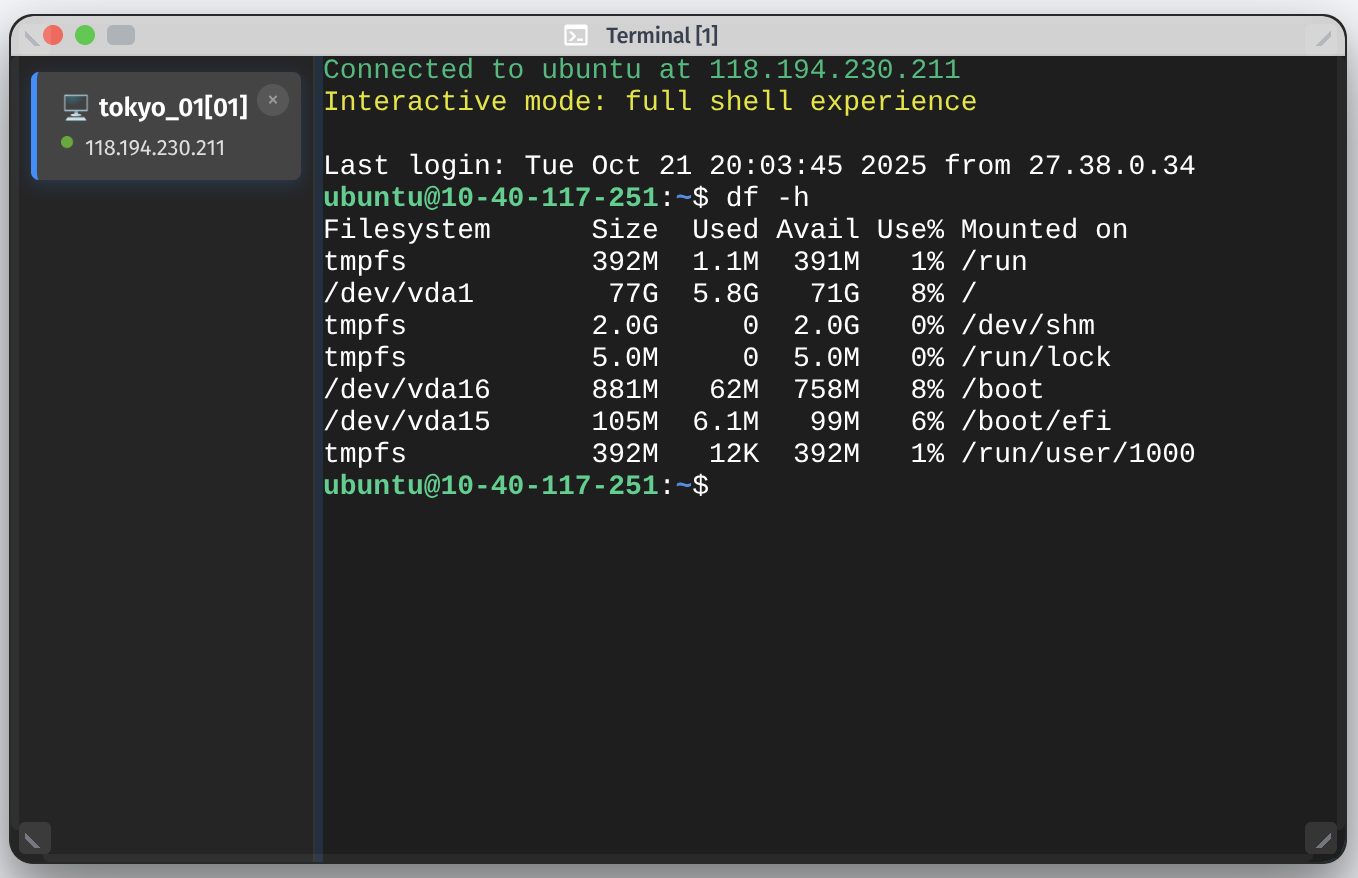1358x878 pixels.
Task: Click the green connection status dot
Action: click(67, 142)
